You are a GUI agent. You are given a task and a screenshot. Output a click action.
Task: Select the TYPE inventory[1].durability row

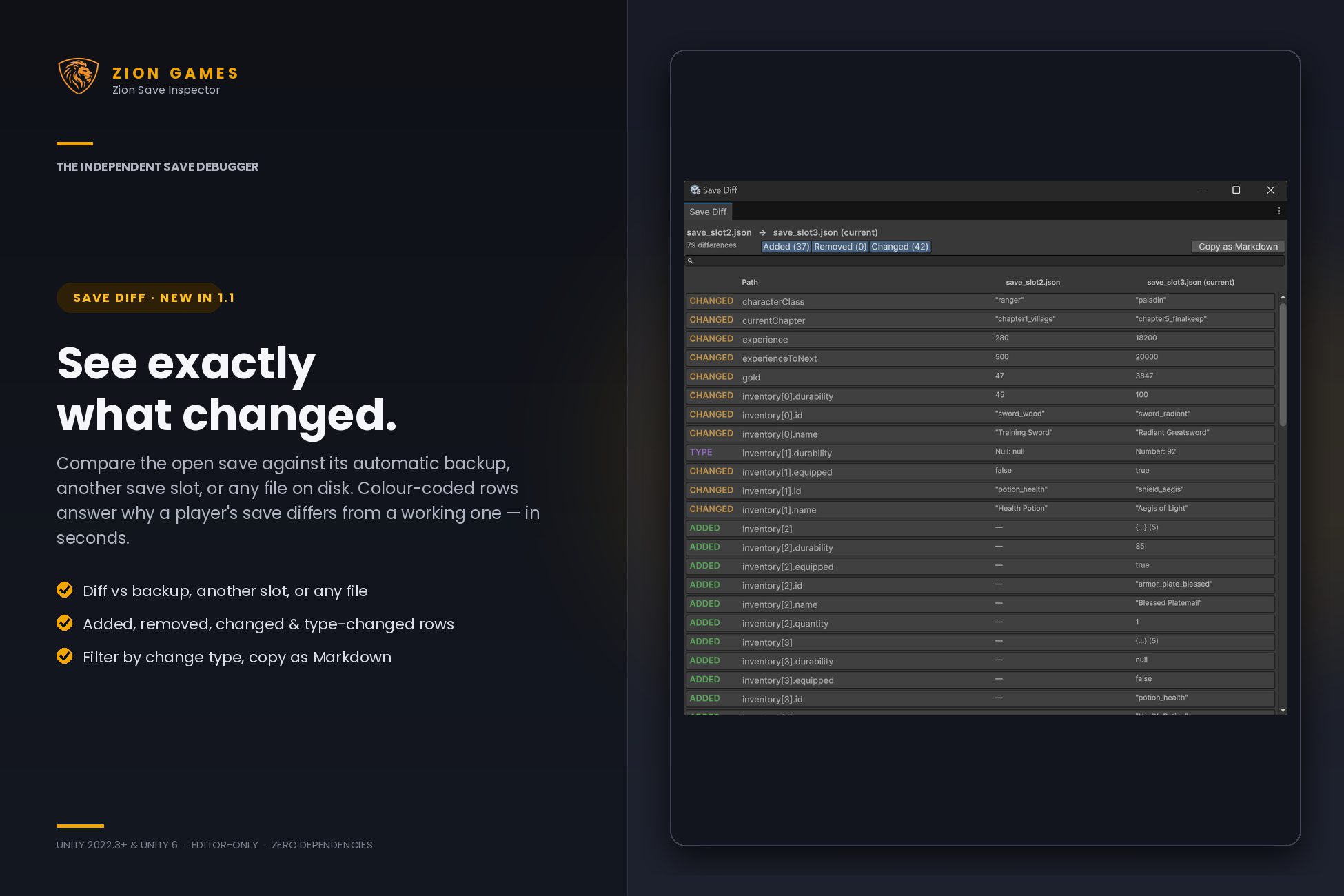[x=980, y=453]
